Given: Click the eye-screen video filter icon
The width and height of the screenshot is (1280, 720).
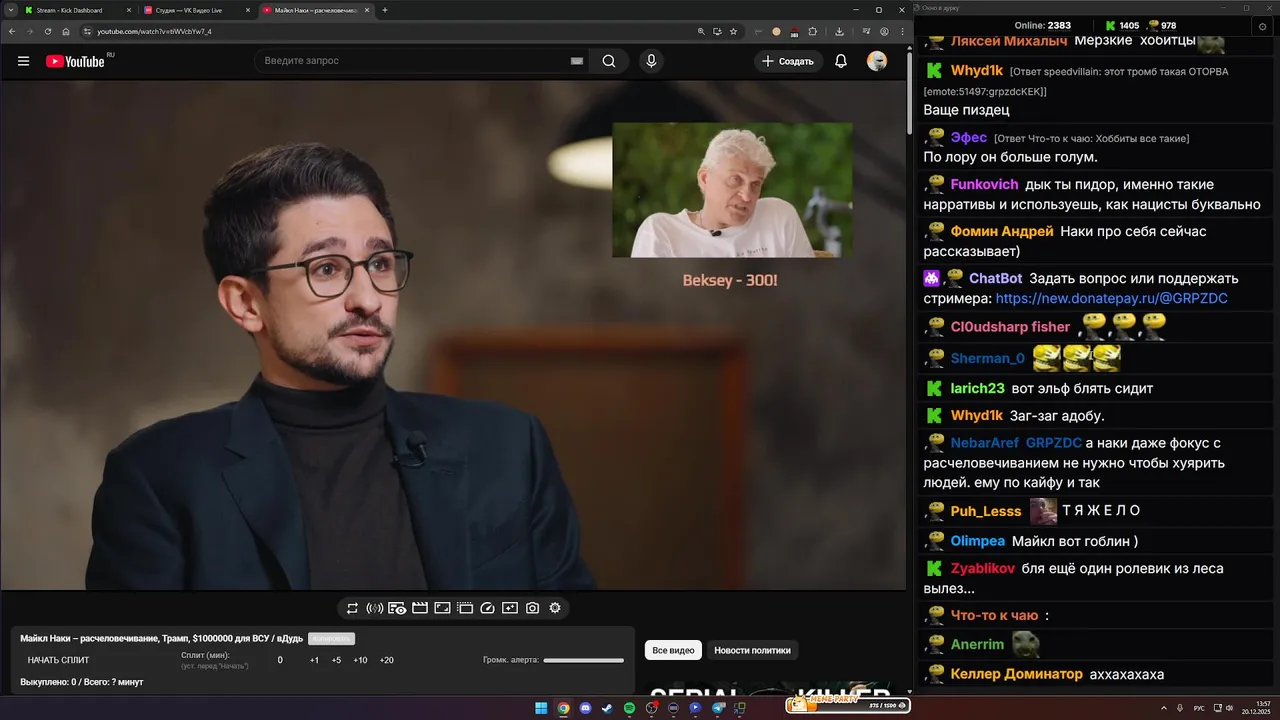Looking at the screenshot, I should [397, 608].
